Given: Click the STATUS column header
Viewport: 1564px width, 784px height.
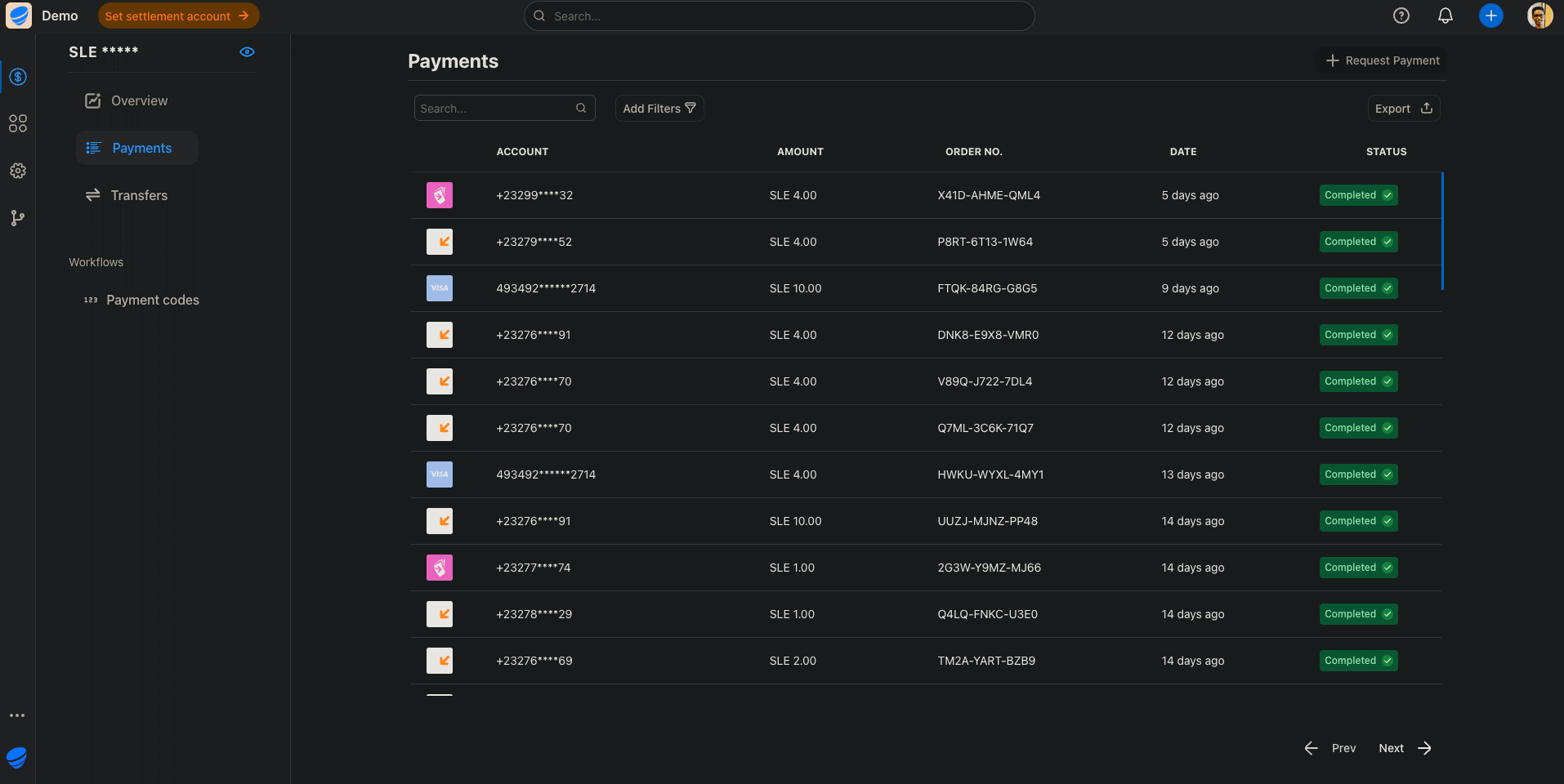Looking at the screenshot, I should [1386, 152].
